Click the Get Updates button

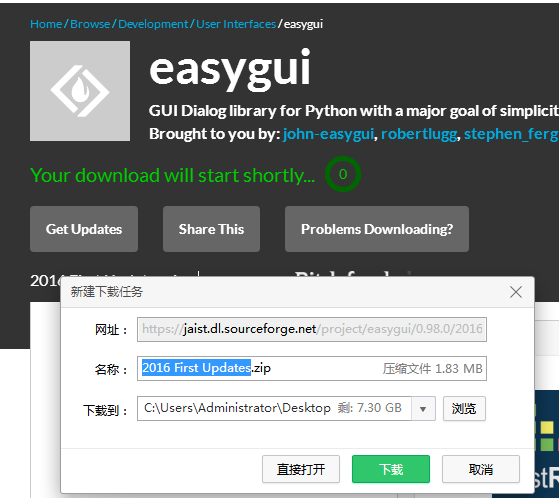[x=84, y=229]
